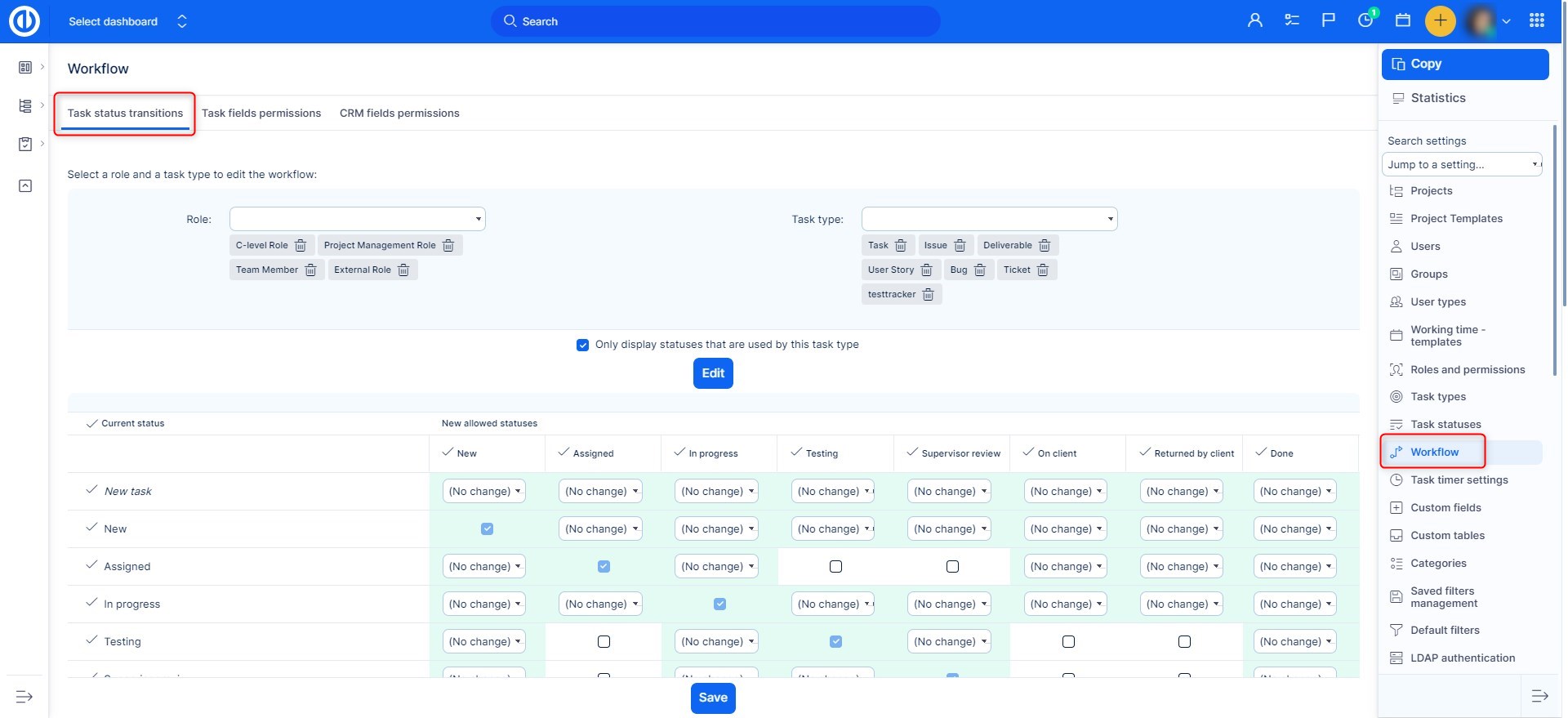This screenshot has width=1568, height=718.
Task: Click the yellow plus add button
Action: pos(1440,21)
